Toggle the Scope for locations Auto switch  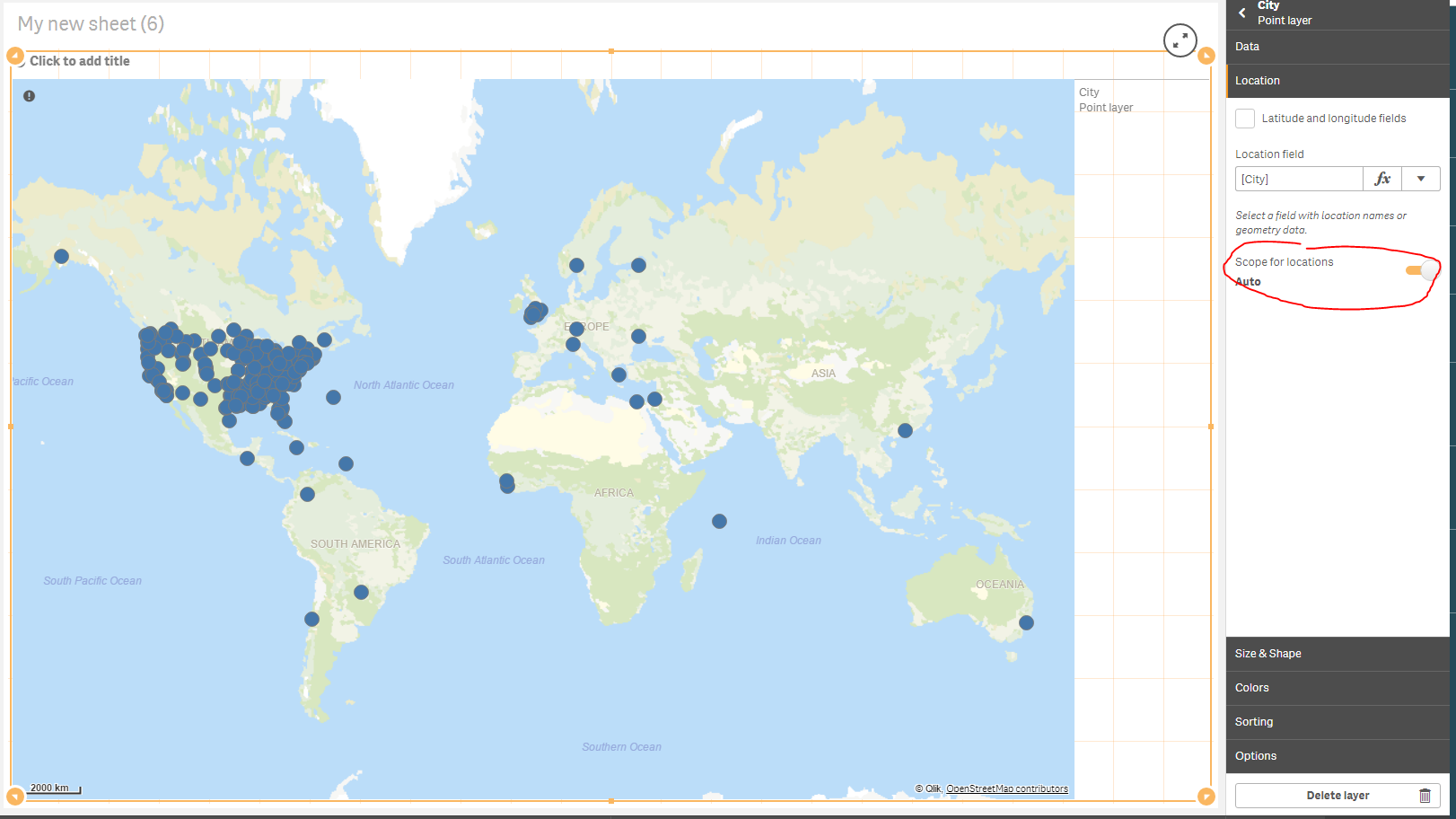click(x=1422, y=270)
